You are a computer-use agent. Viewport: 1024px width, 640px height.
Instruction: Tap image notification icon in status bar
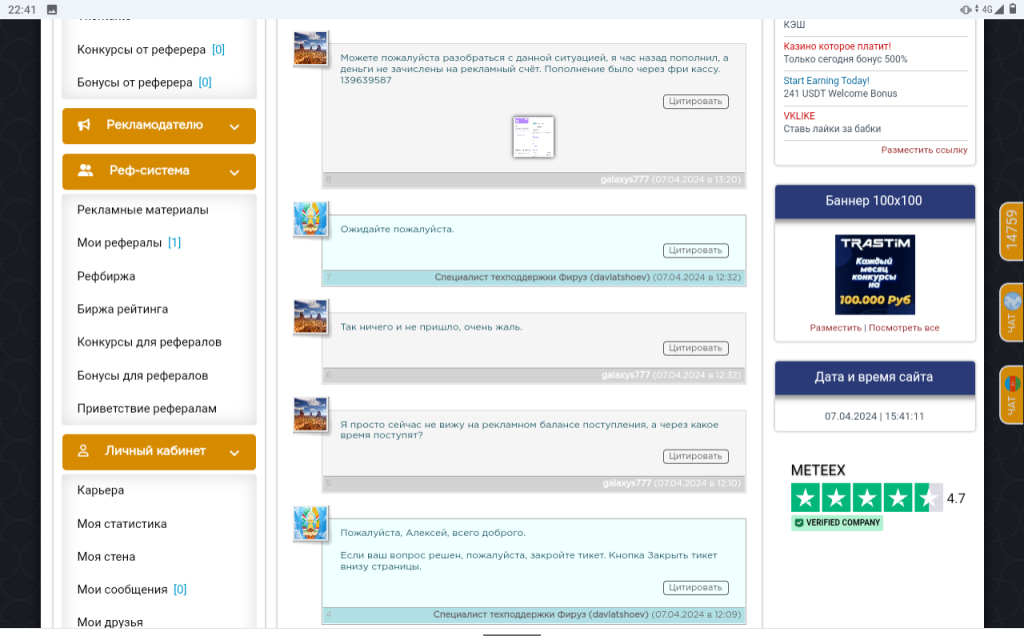coord(52,9)
